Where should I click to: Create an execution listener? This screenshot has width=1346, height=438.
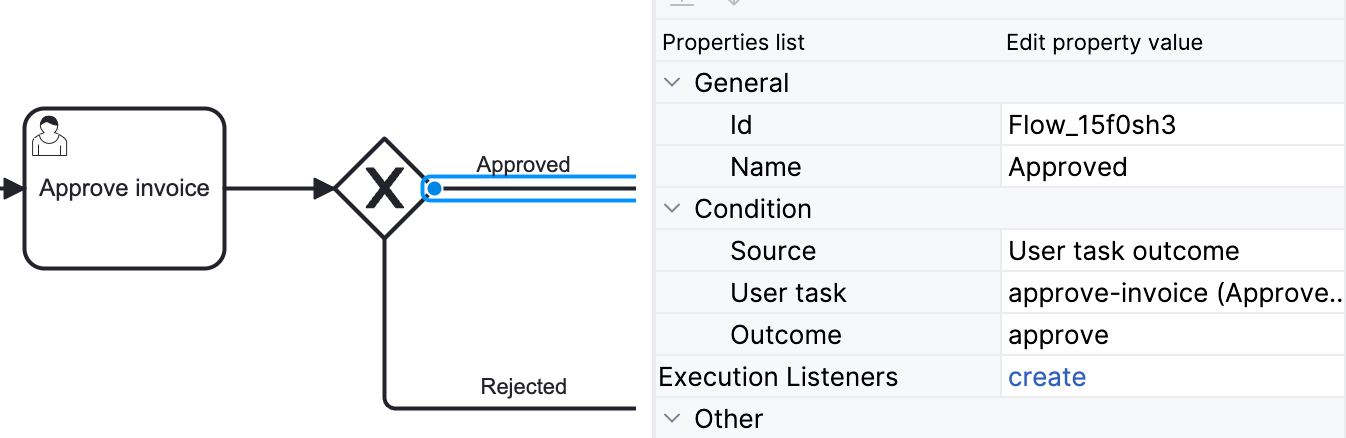pos(1047,377)
